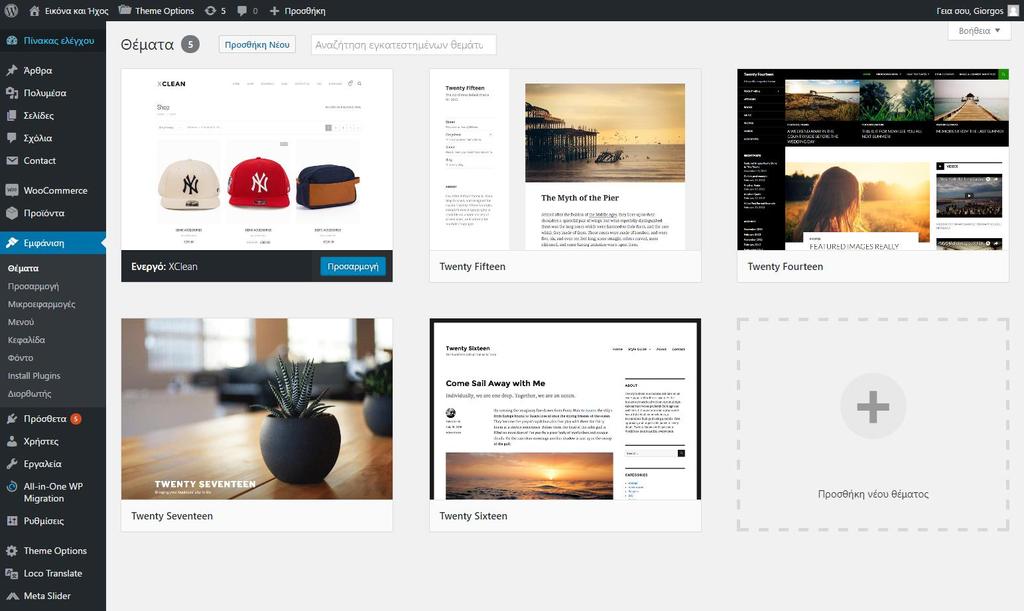
Task: Go to the Μικροεφαρμογές submenu
Action: pos(41,304)
